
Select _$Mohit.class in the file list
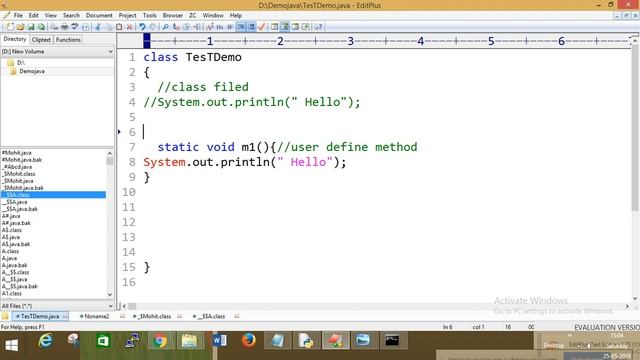coord(19,174)
